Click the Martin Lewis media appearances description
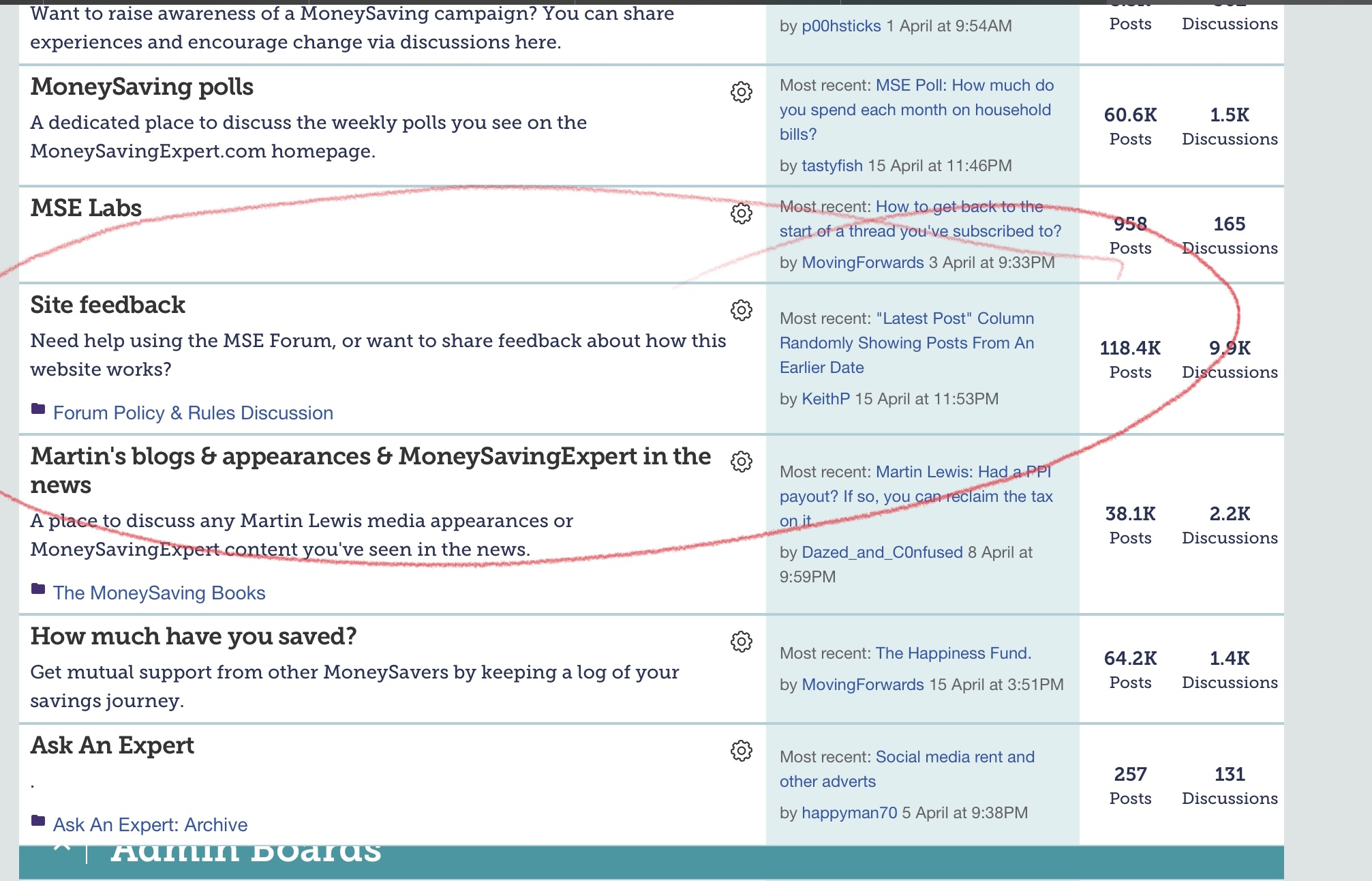Viewport: 1372px width, 881px height. point(302,535)
